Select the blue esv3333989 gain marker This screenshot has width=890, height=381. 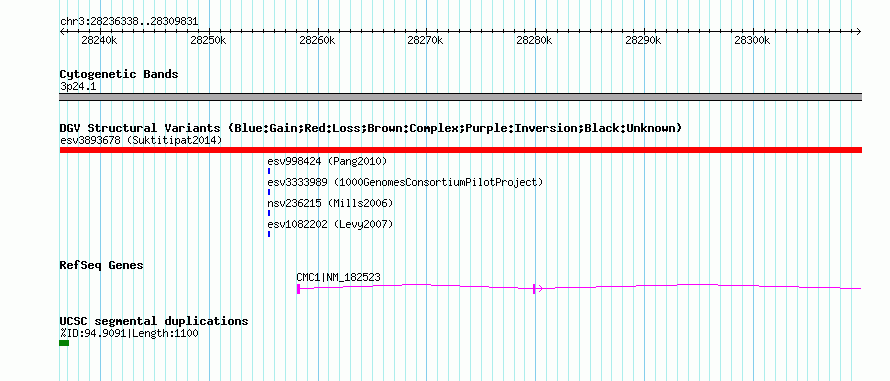269,192
